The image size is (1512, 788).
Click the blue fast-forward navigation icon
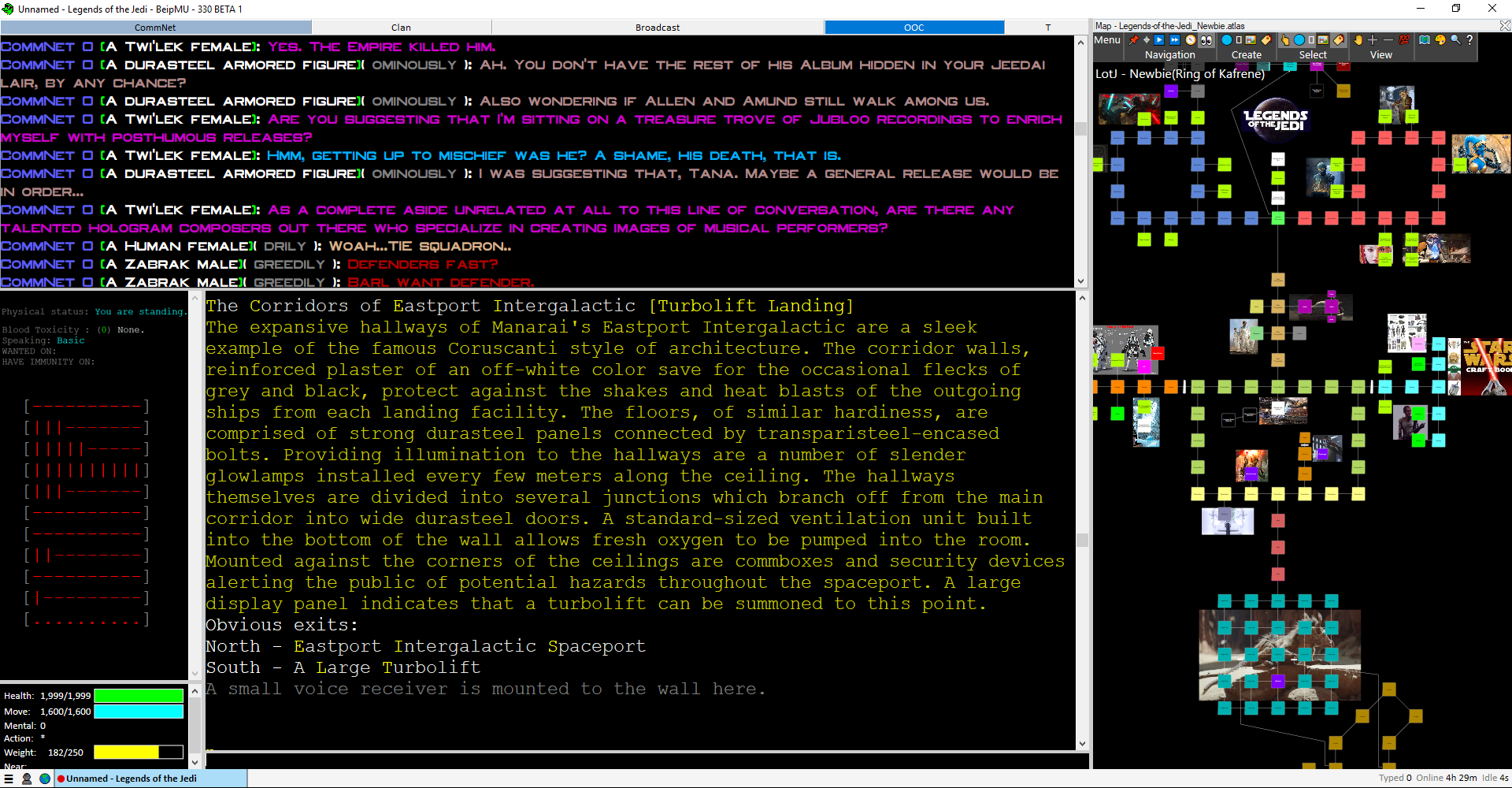pos(1175,40)
